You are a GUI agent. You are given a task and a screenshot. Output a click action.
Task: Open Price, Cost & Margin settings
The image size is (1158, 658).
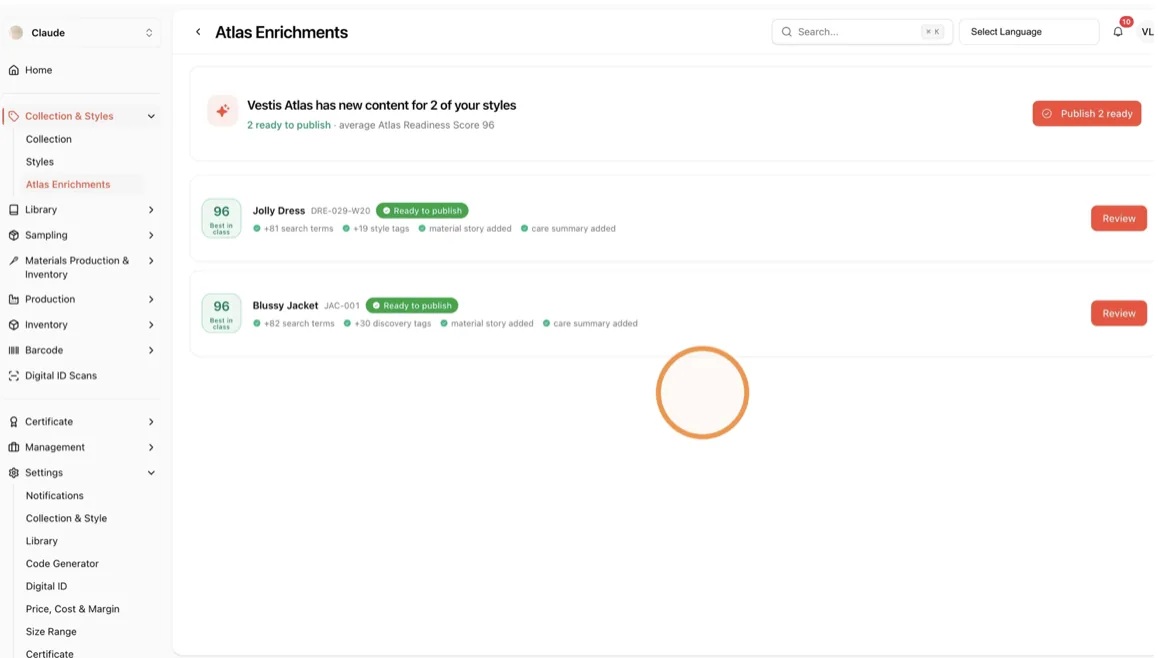(x=72, y=609)
